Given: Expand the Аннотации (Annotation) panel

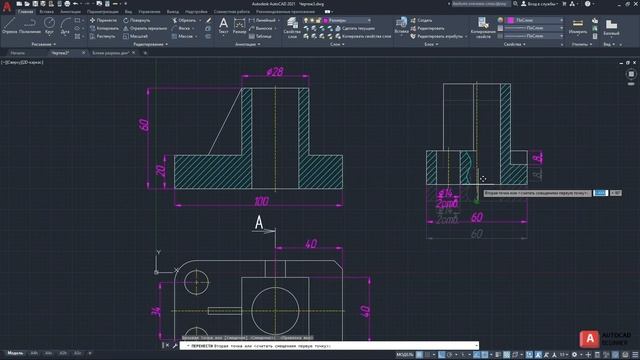Looking at the screenshot, I should [x=247, y=44].
